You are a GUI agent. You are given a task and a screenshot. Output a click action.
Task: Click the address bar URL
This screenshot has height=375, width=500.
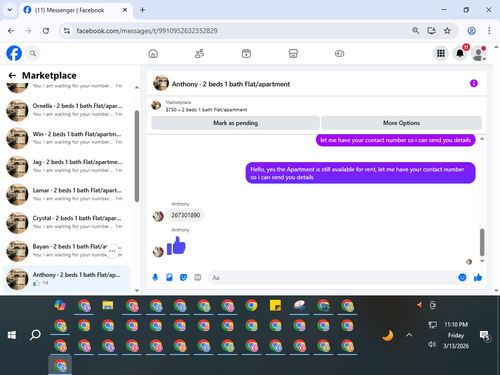coord(147,31)
